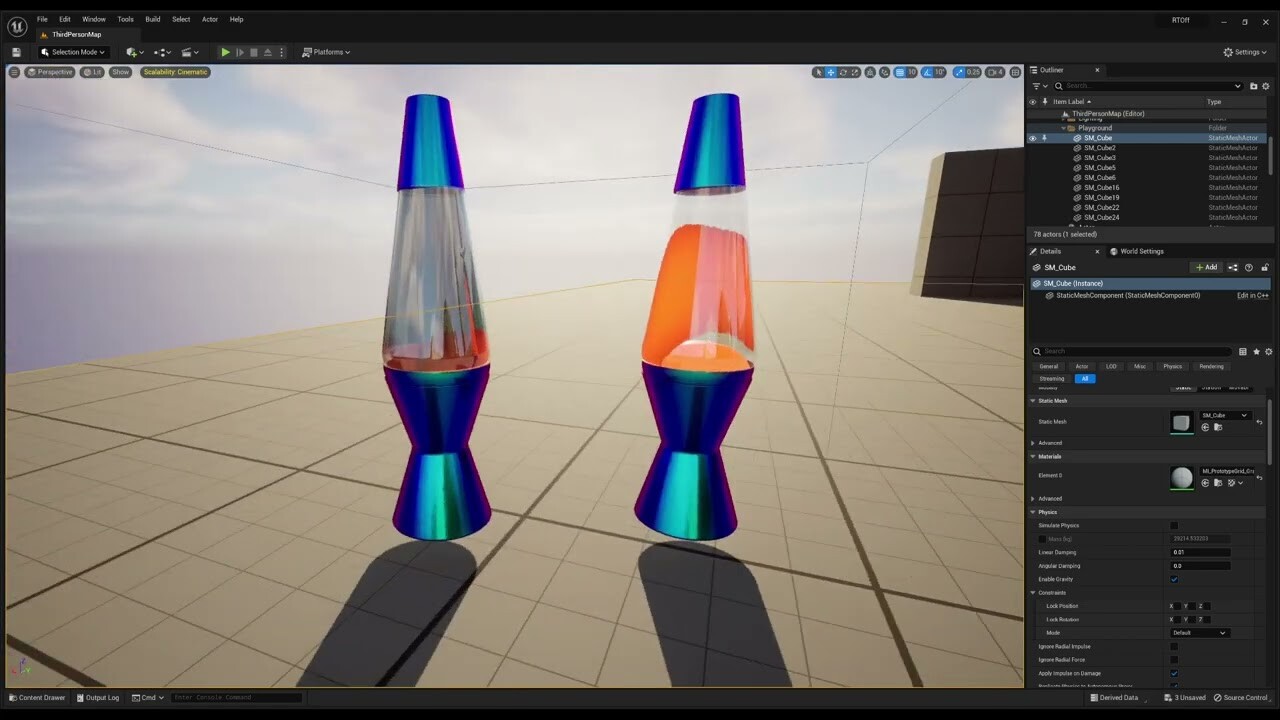The image size is (1280, 720).
Task: Open the Quickly Add Actors menu
Action: click(x=132, y=52)
